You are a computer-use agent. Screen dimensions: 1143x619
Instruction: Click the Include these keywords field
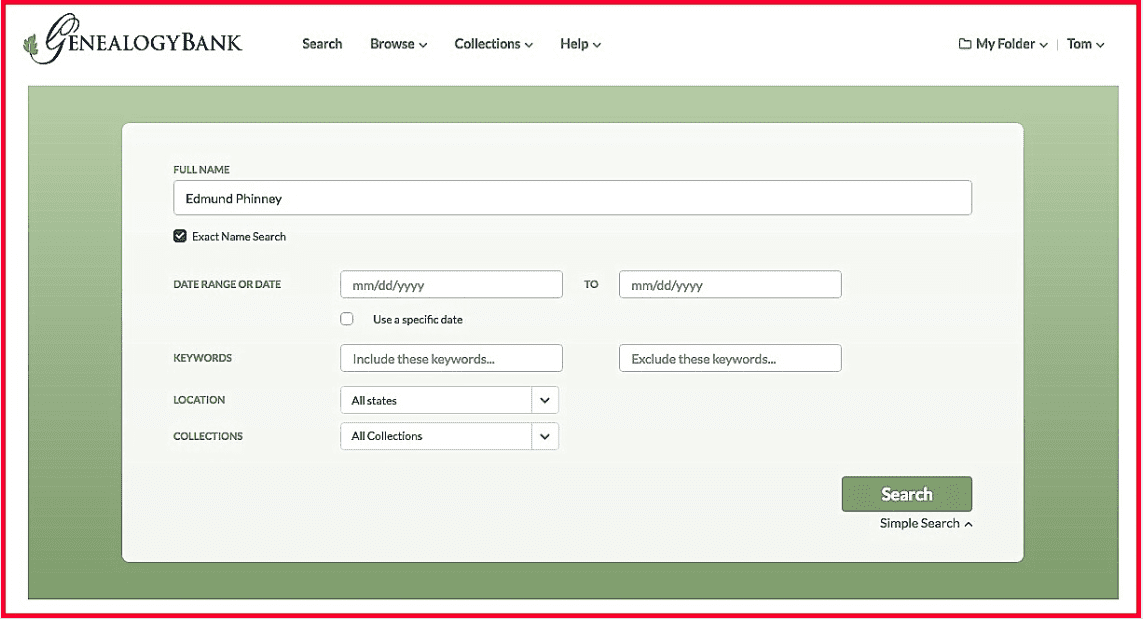coord(451,358)
